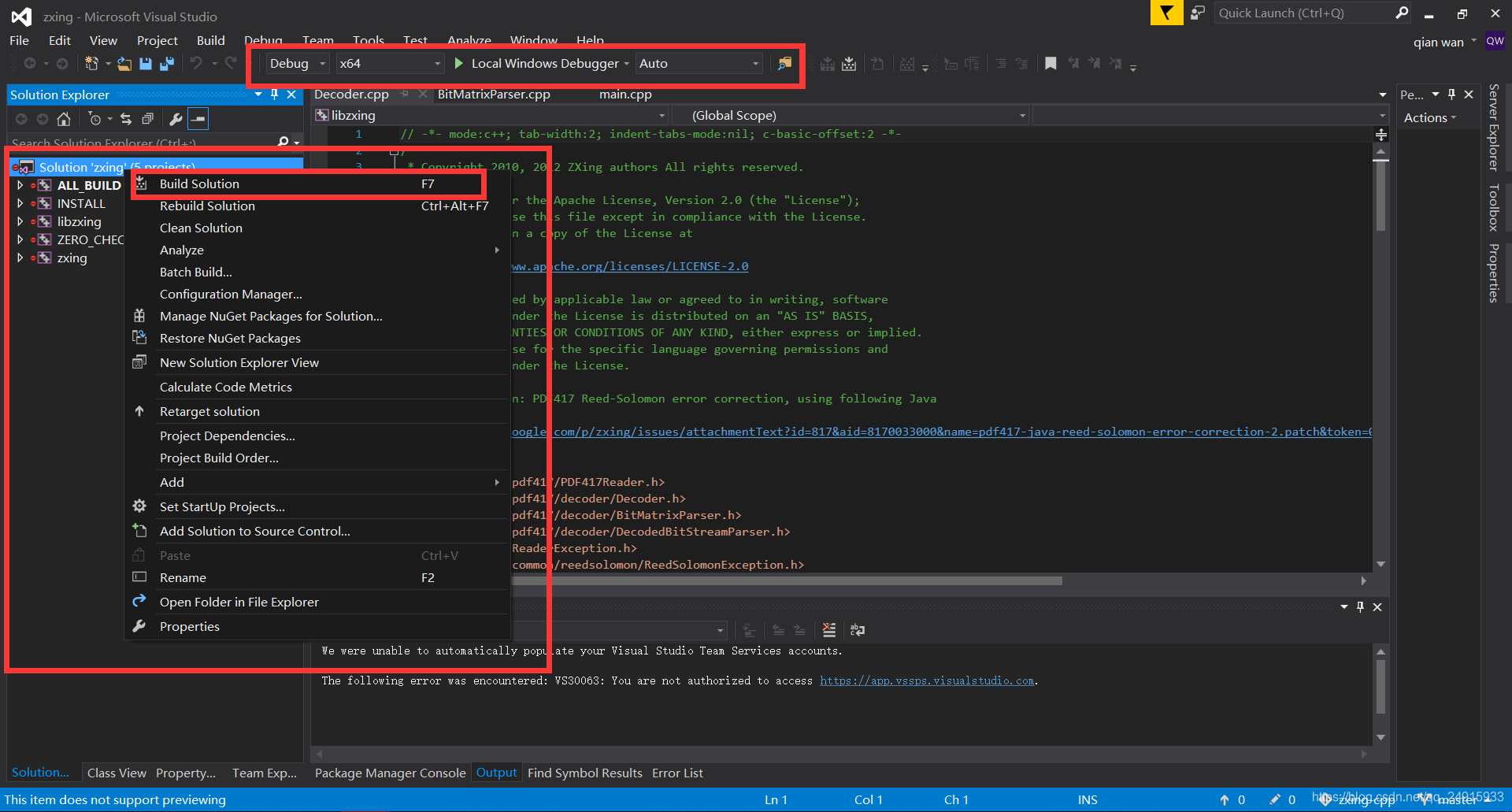Switch to the Package Manager Console tab

[x=390, y=773]
